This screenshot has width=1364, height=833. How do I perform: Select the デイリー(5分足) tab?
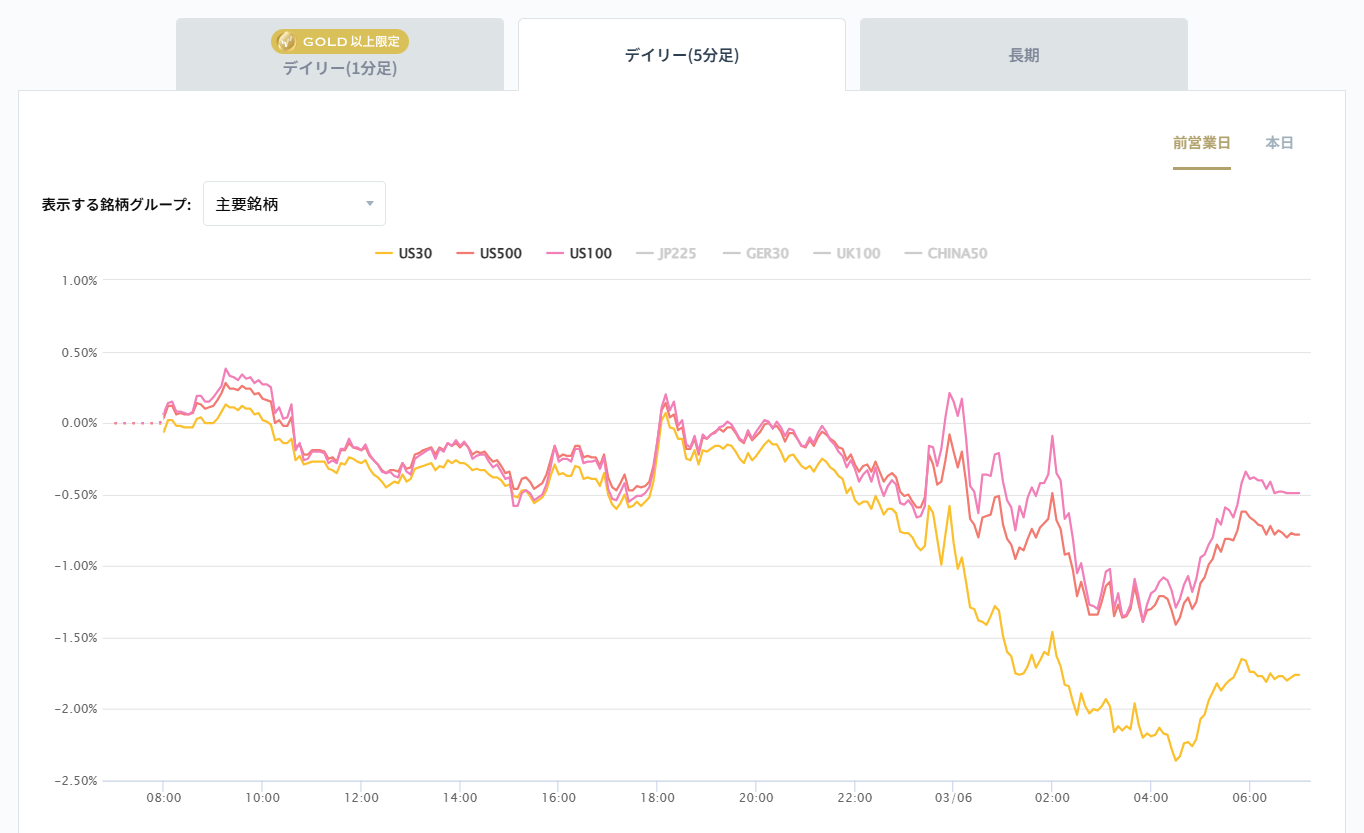point(681,56)
